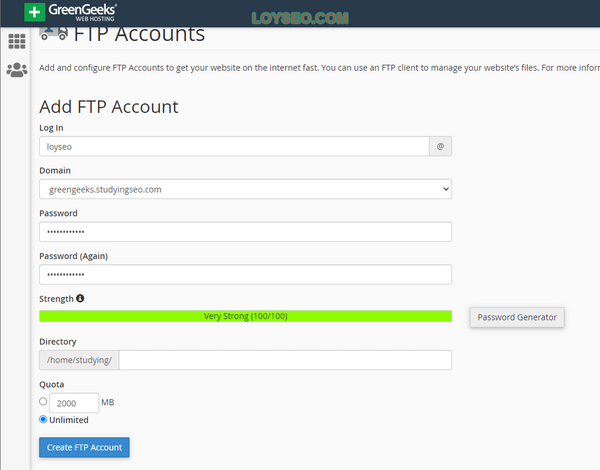
Task: Focus the Directory path input
Action: tap(285, 360)
